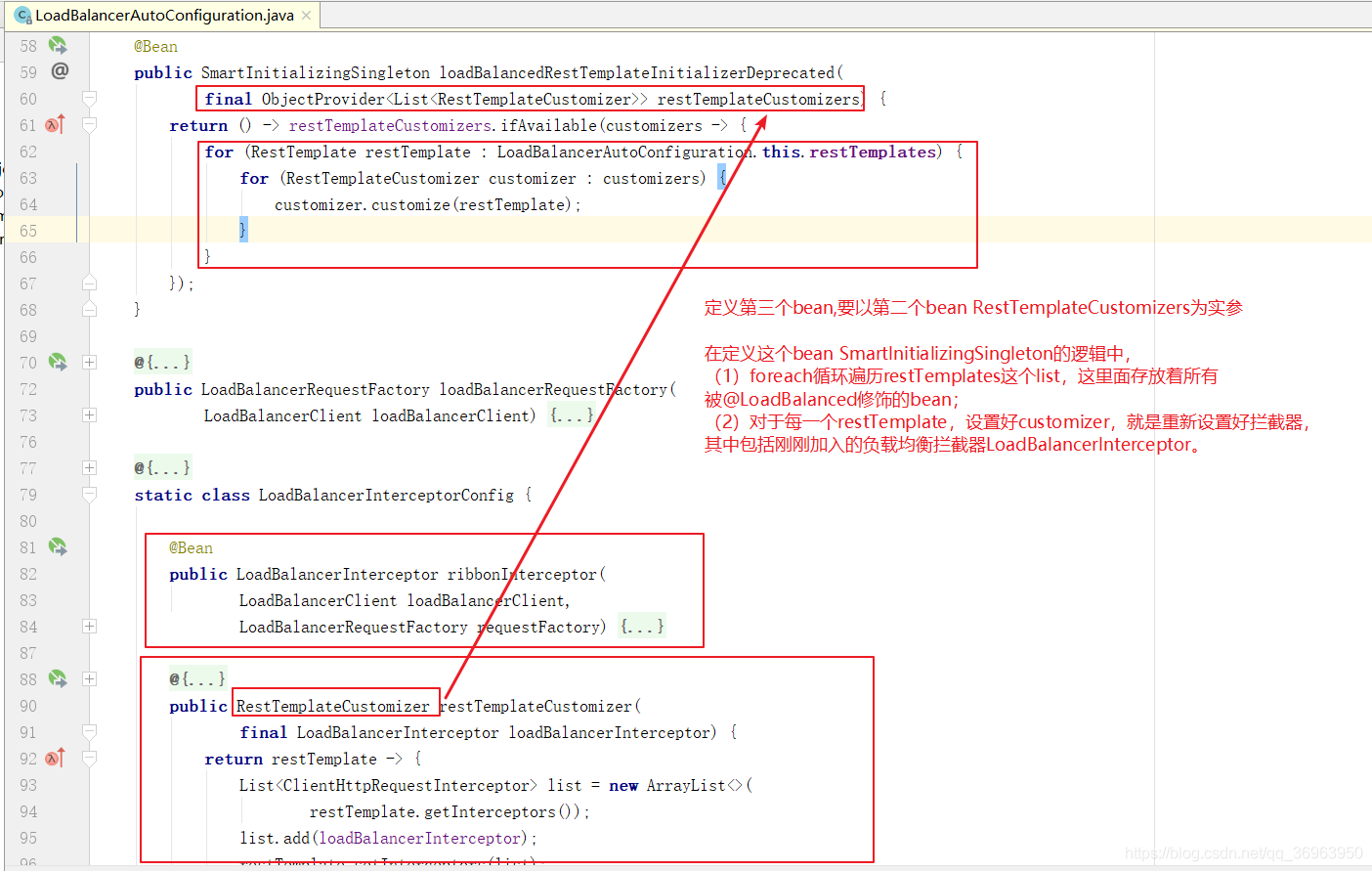Click the ifAvailable method call on line 61

point(549,125)
